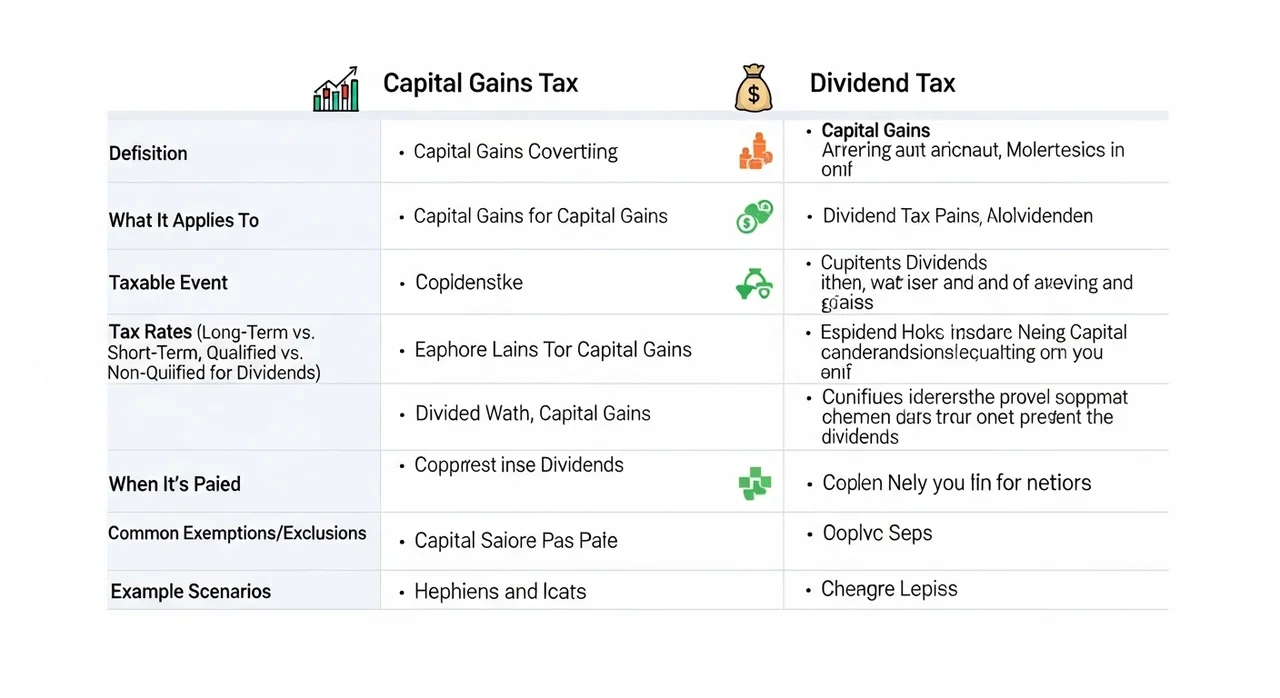
Task: Click the Cheagre Lepiss entry
Action: click(x=889, y=589)
